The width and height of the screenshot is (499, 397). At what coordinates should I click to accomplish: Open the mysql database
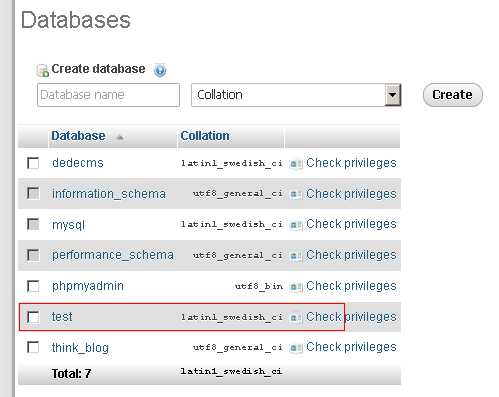[68, 225]
